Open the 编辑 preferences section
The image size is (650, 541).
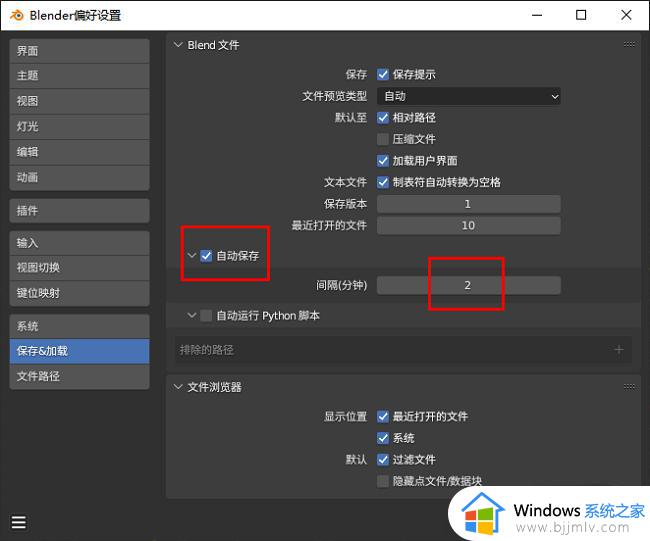[x=79, y=152]
